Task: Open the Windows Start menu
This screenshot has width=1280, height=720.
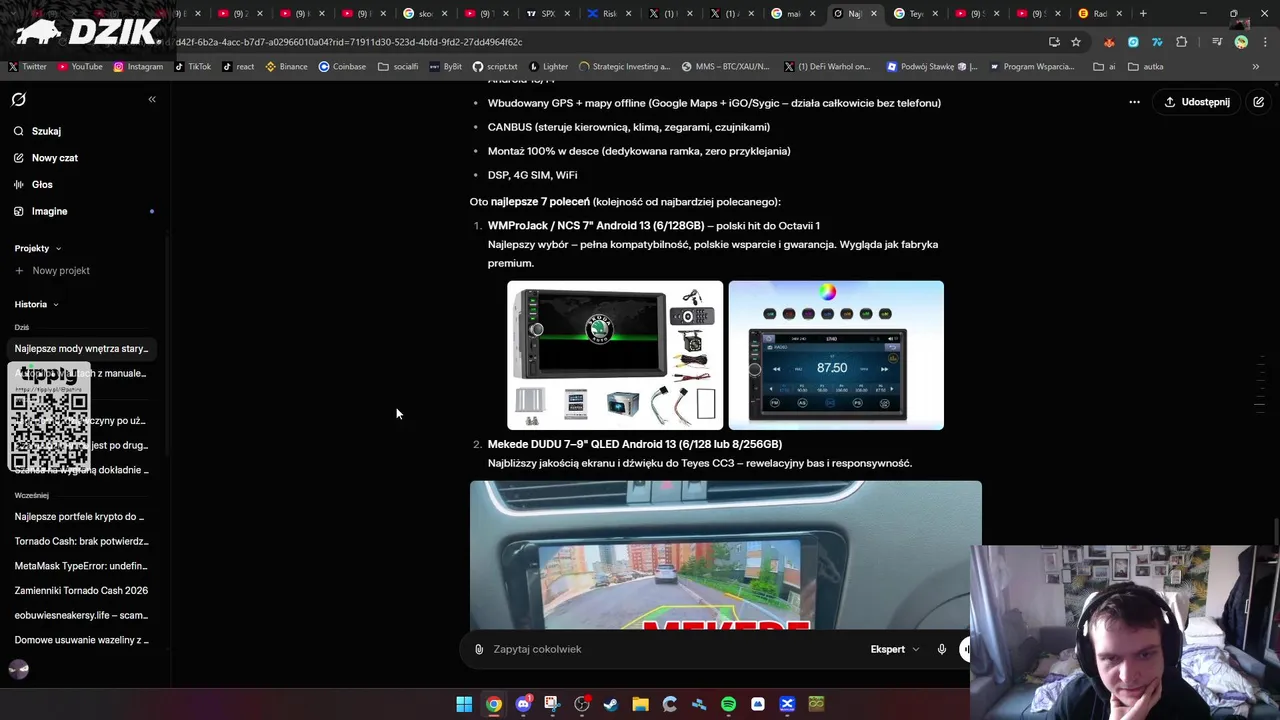Action: coord(464,704)
